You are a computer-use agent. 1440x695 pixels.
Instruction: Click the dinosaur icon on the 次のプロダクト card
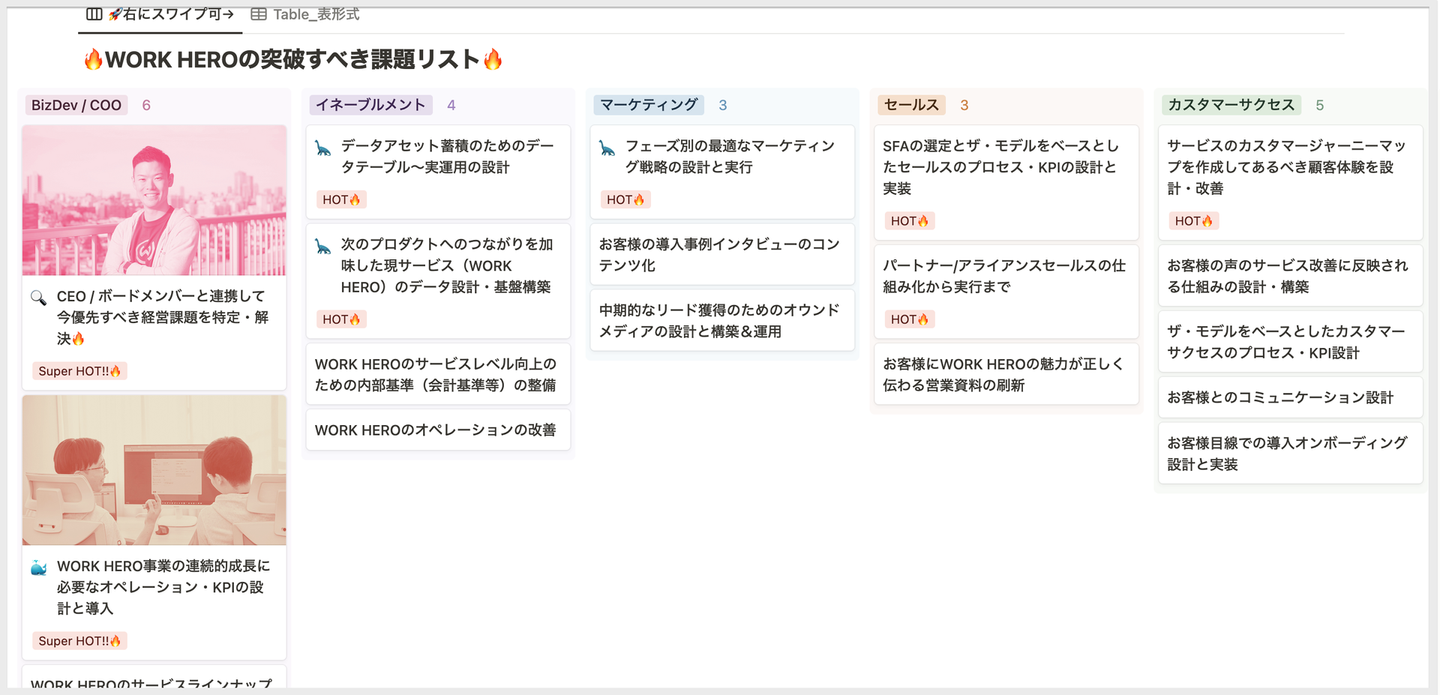[x=323, y=246]
